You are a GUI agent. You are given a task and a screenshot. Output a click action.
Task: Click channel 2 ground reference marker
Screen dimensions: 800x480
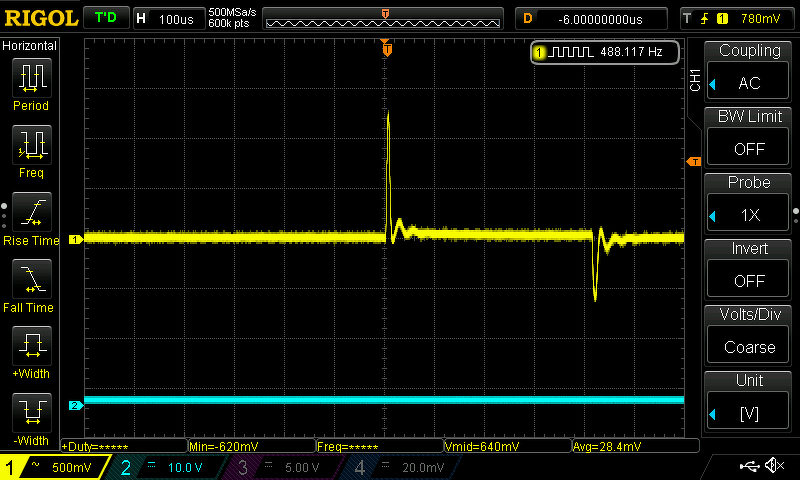[x=76, y=406]
